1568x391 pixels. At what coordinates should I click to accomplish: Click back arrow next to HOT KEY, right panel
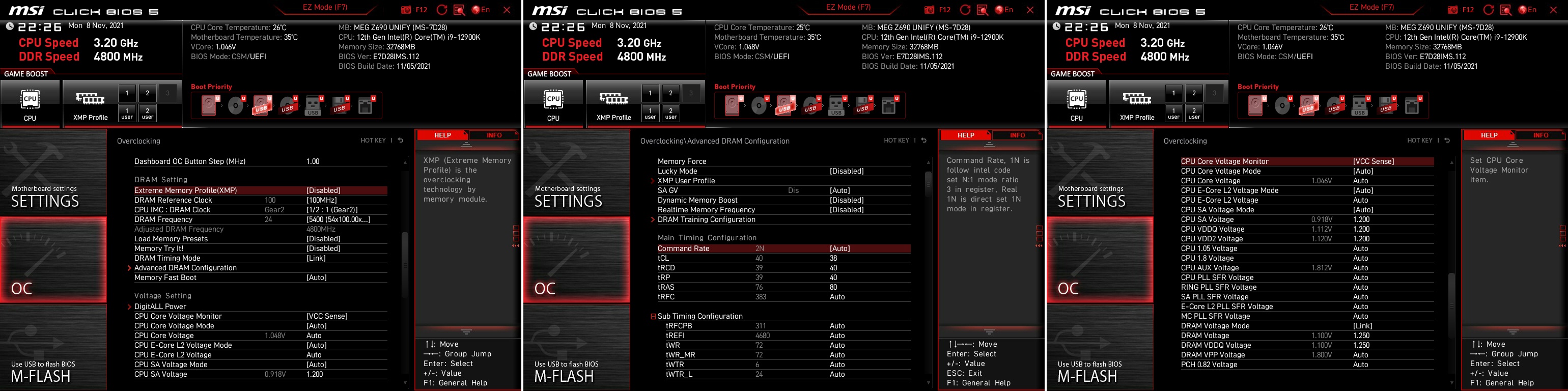1447,141
